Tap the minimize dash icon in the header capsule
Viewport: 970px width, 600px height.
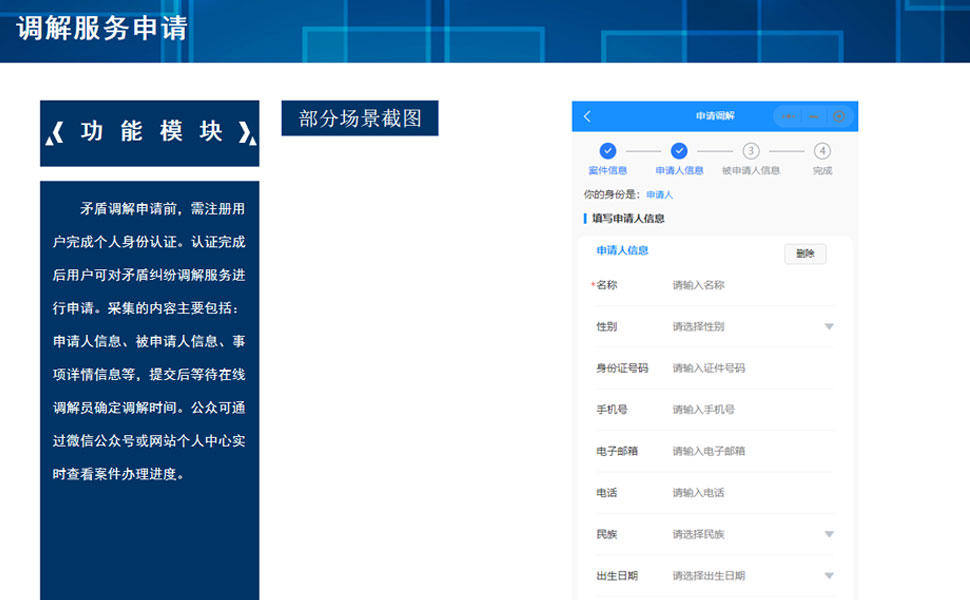pyautogui.click(x=813, y=116)
